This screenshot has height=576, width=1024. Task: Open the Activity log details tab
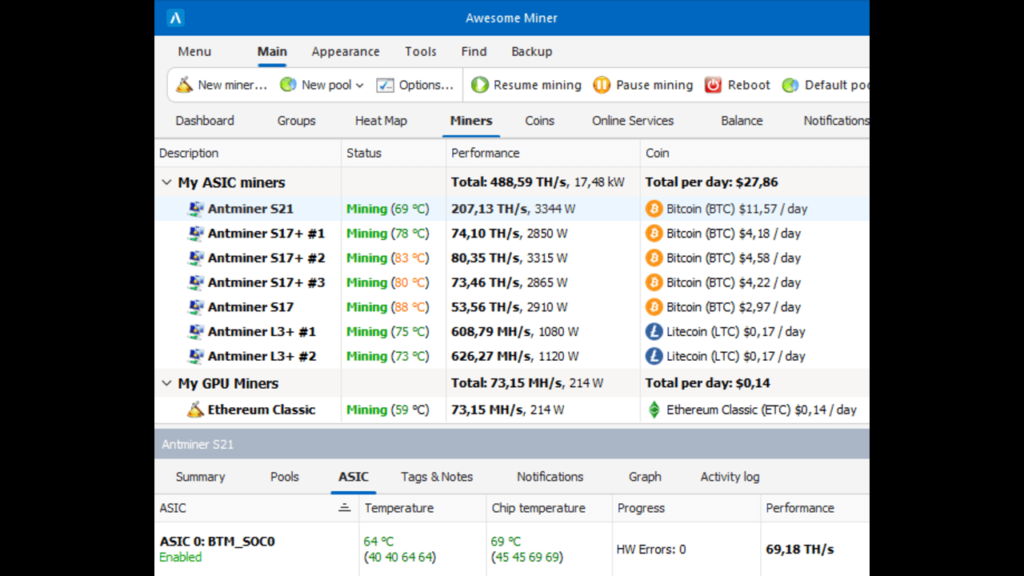point(729,477)
